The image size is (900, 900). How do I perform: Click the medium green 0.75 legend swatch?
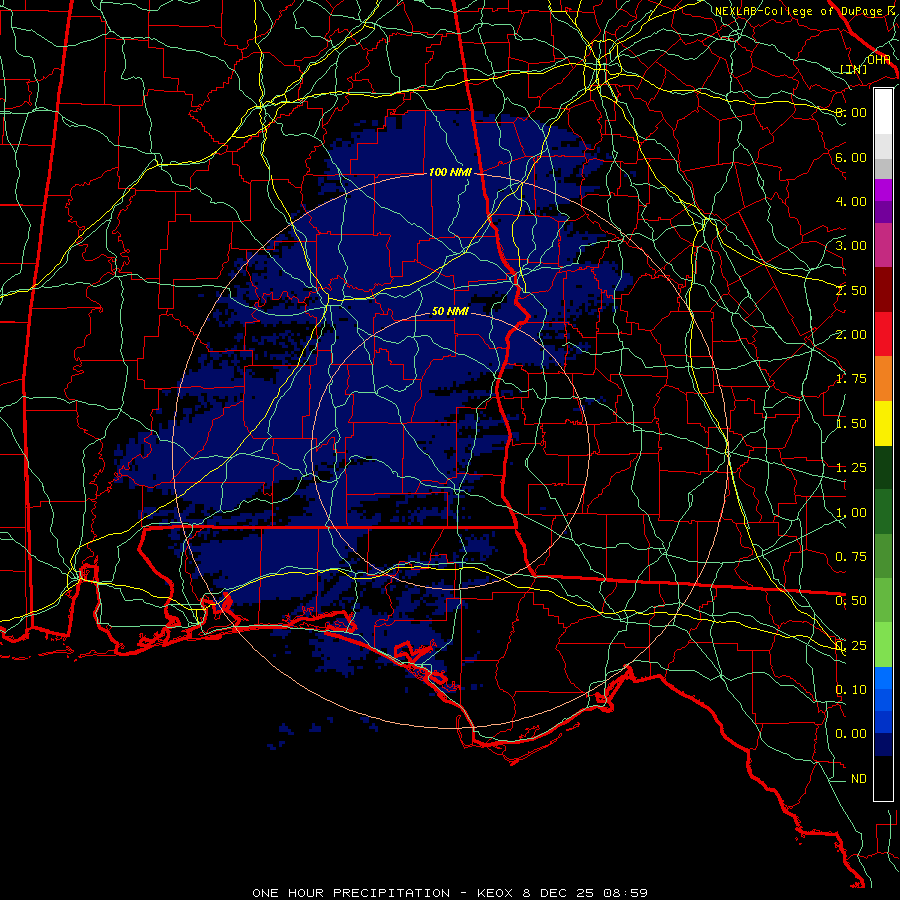[x=883, y=556]
